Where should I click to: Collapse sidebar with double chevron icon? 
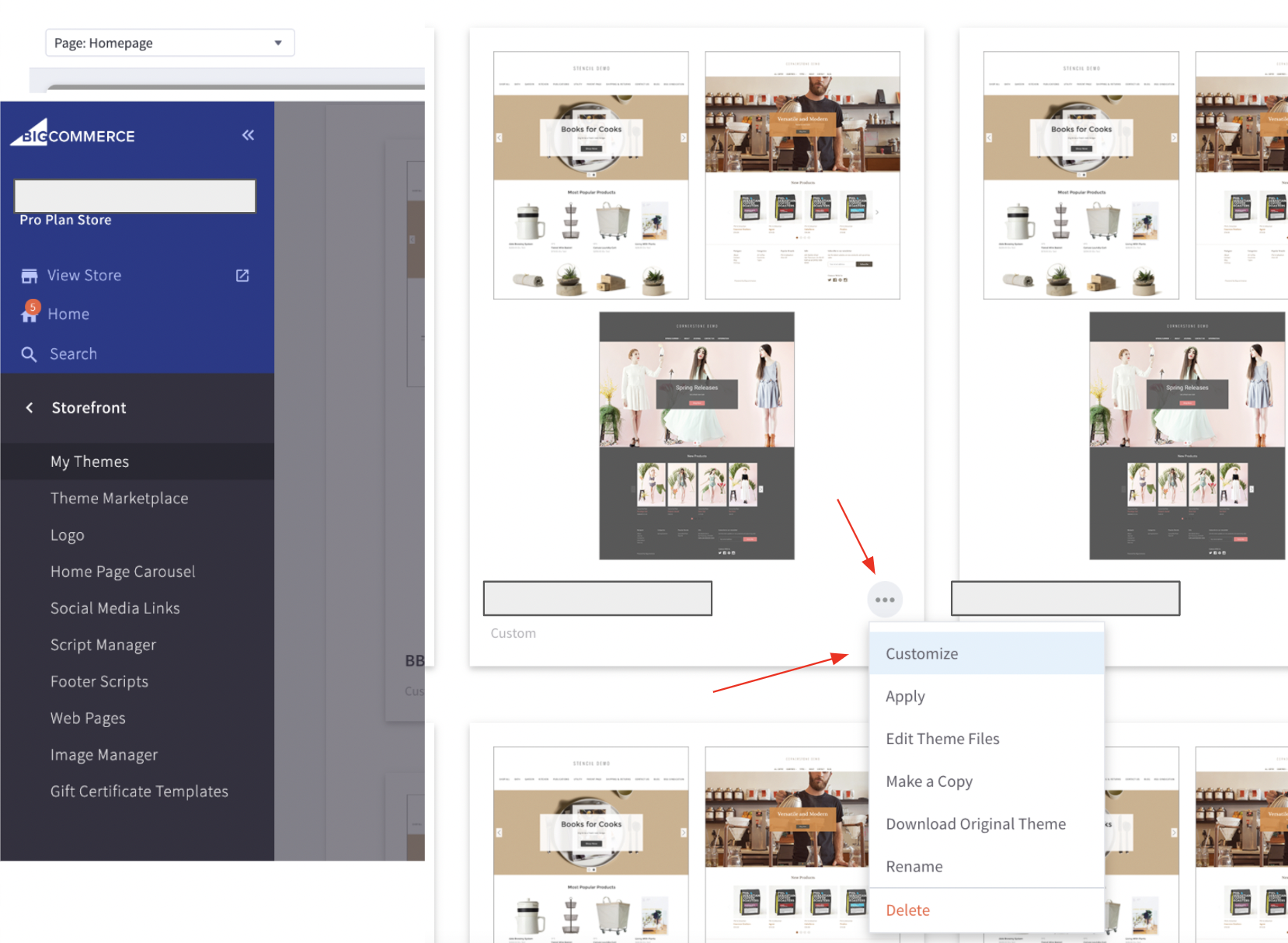248,135
